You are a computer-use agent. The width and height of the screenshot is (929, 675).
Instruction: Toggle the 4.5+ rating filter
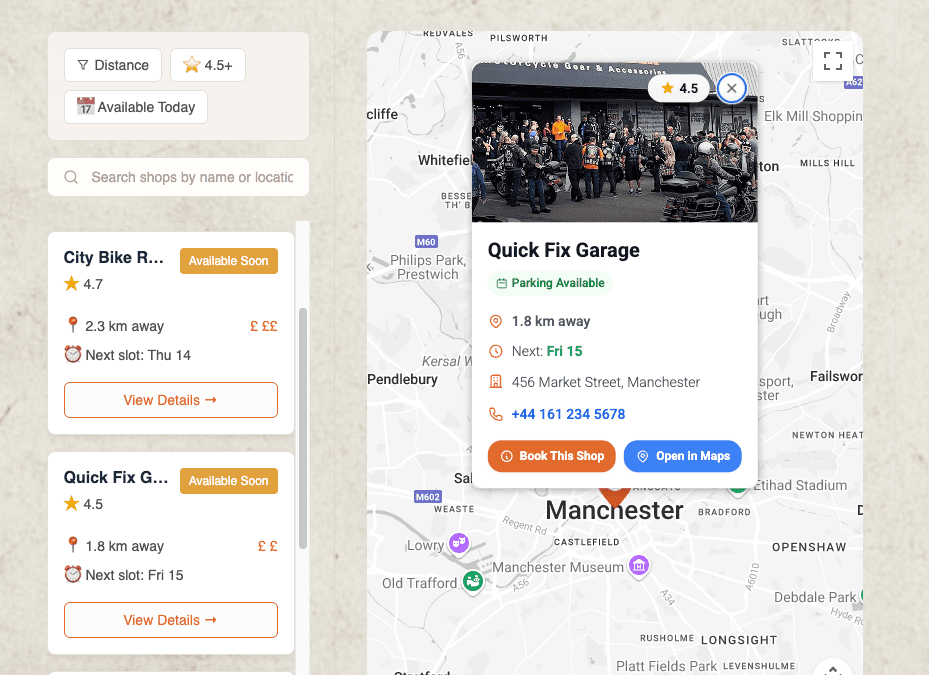point(208,65)
